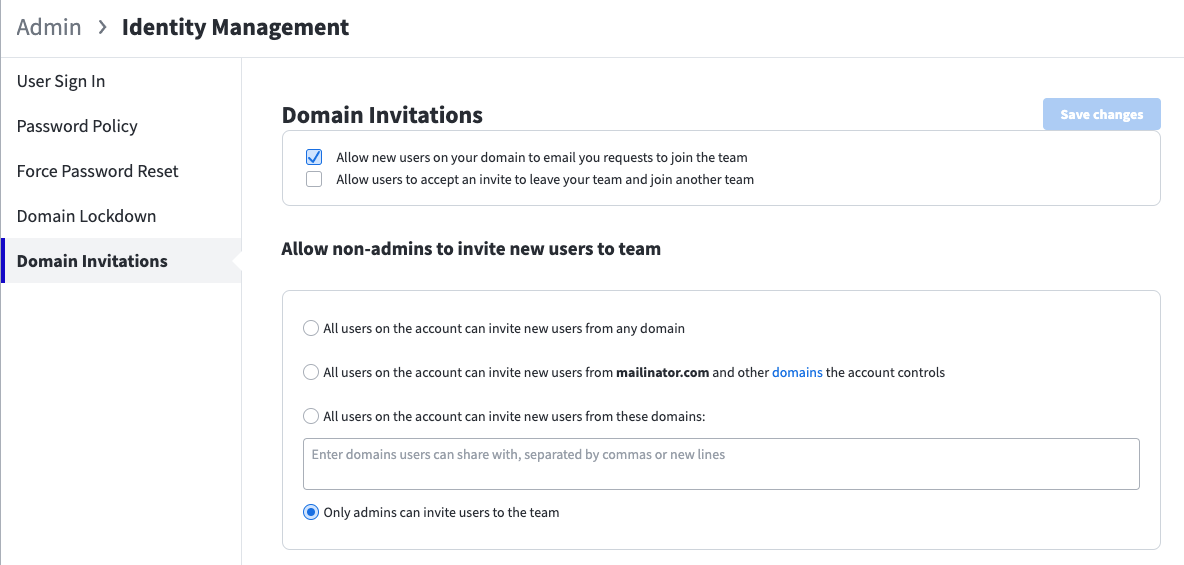Select only admins can invite option
The image size is (1184, 565).
(x=310, y=512)
